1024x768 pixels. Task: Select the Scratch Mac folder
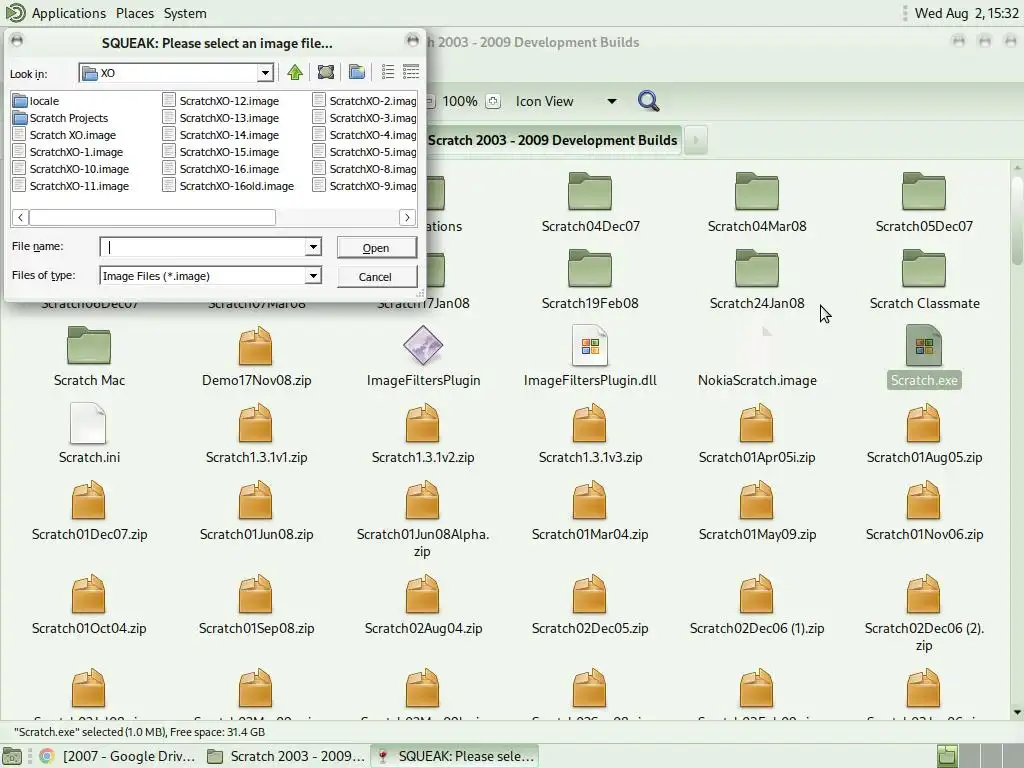(x=89, y=357)
